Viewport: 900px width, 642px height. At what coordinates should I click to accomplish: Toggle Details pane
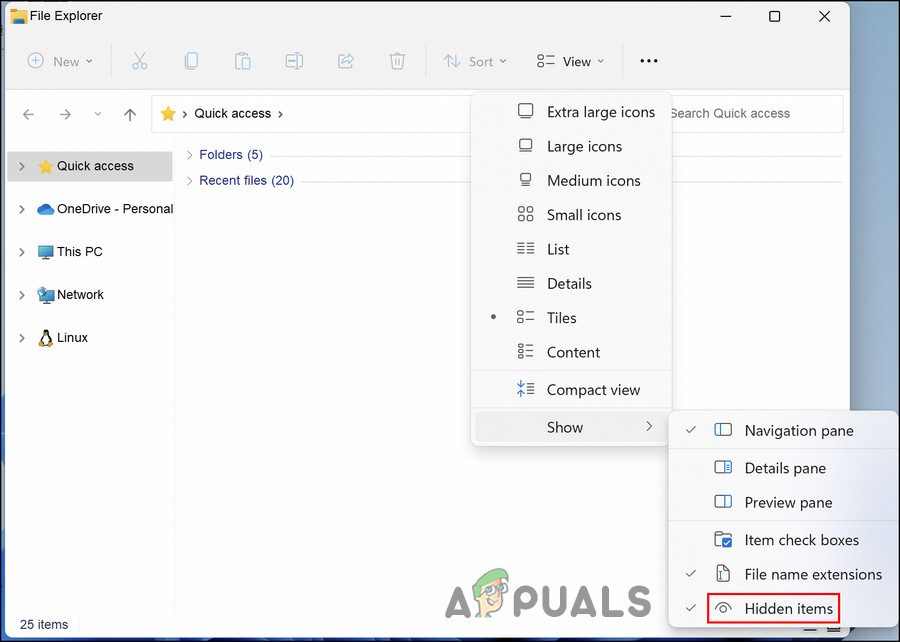(x=783, y=468)
